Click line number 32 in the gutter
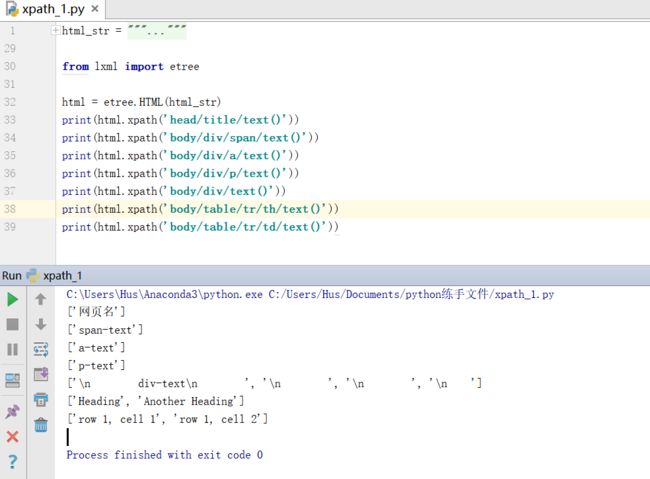Image resolution: width=650 pixels, height=479 pixels. pyautogui.click(x=10, y=102)
